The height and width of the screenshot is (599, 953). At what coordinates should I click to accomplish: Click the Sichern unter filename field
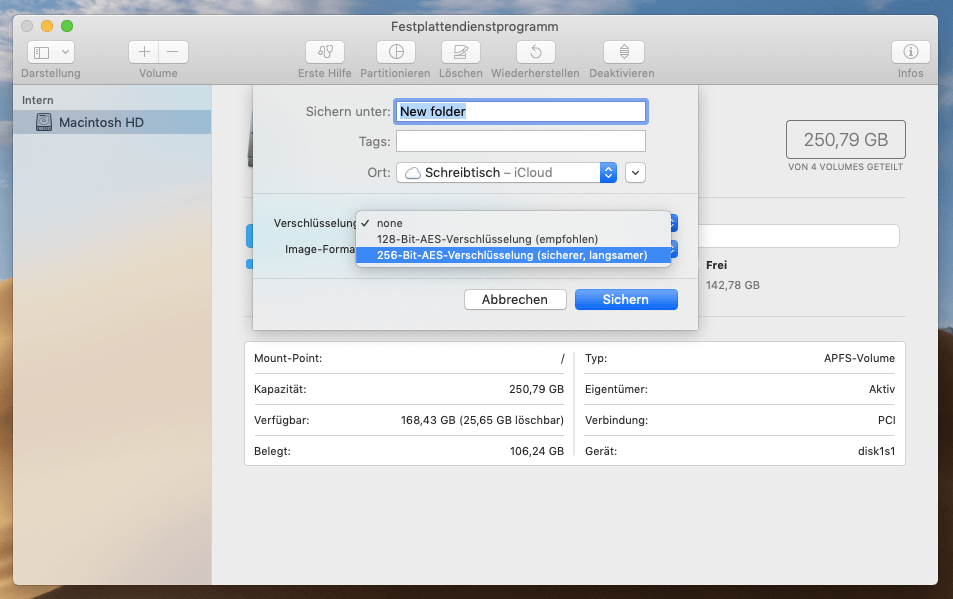521,111
